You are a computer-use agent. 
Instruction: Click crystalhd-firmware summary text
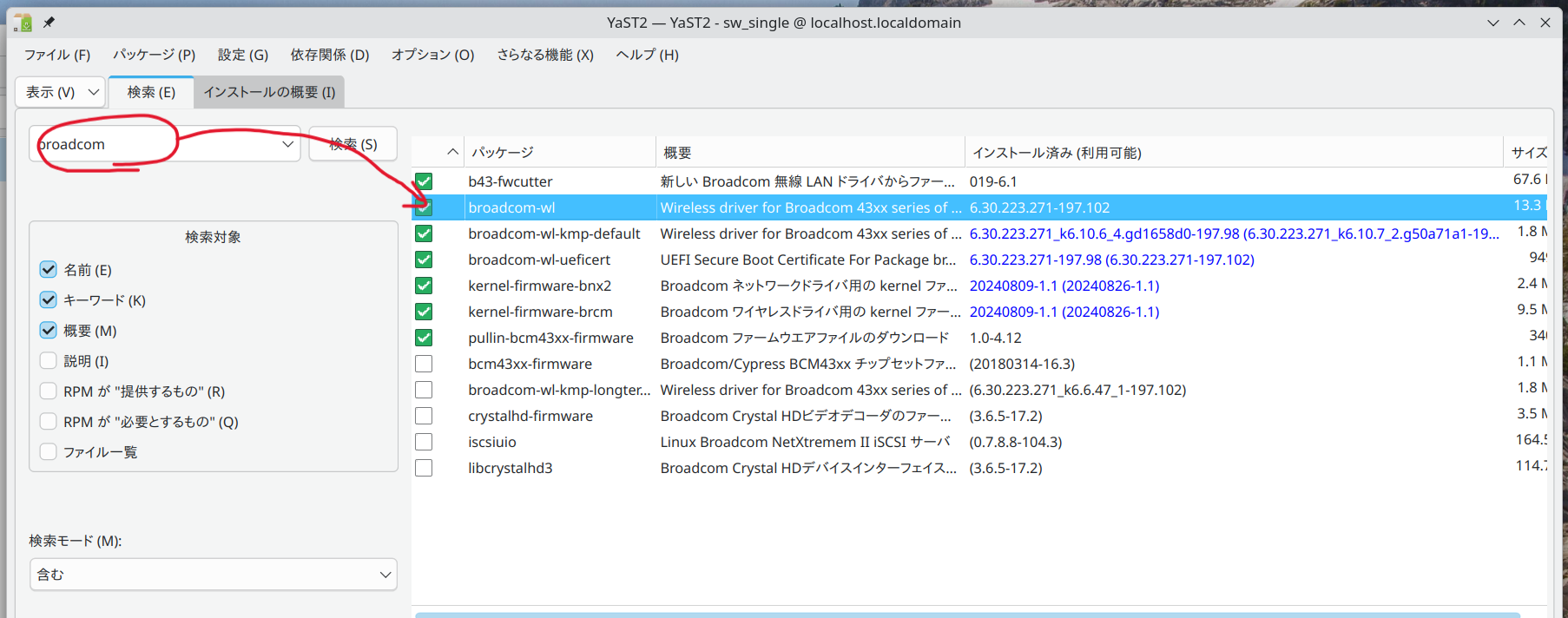click(806, 416)
